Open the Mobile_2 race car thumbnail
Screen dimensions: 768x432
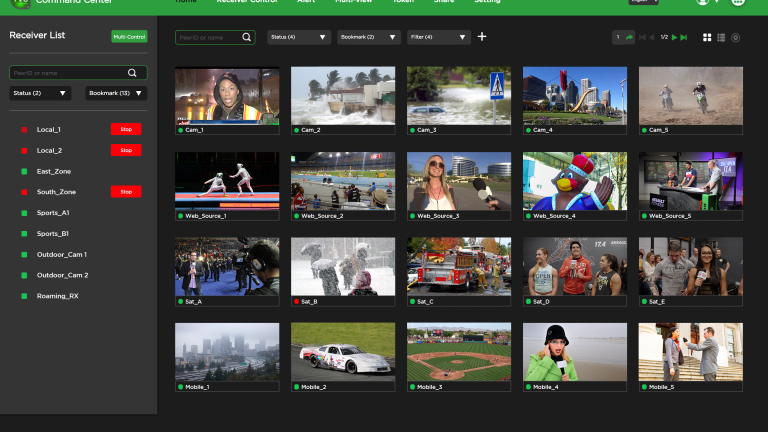(x=343, y=352)
